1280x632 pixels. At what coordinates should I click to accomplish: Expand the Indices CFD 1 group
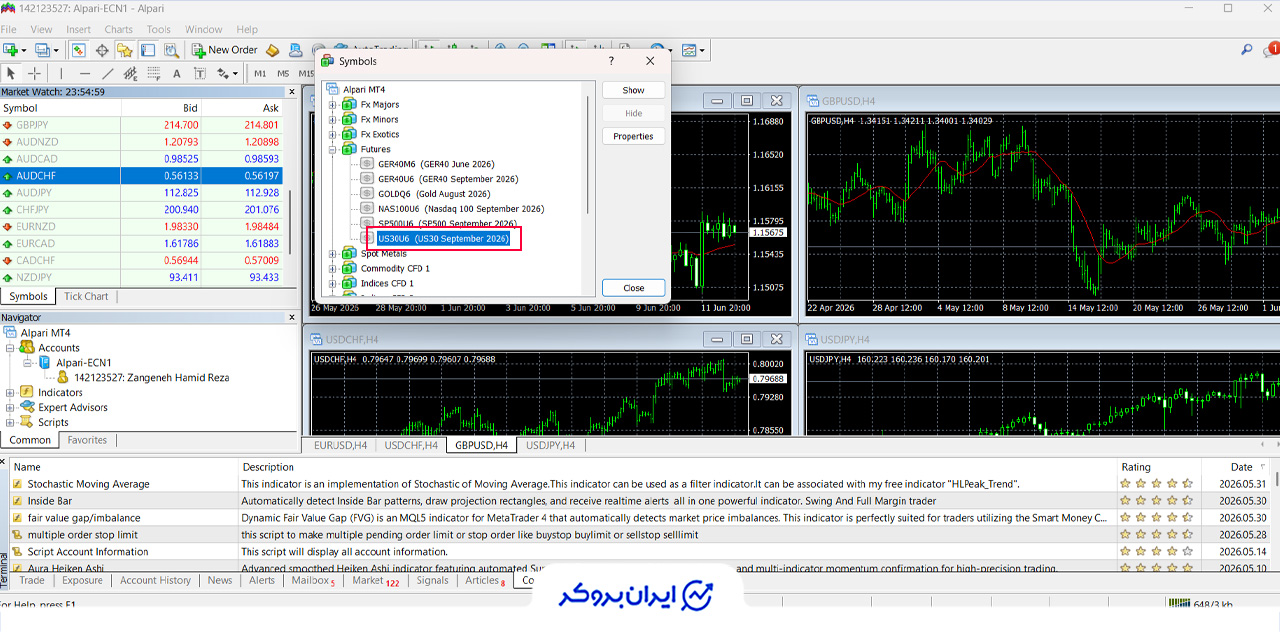[x=333, y=284]
